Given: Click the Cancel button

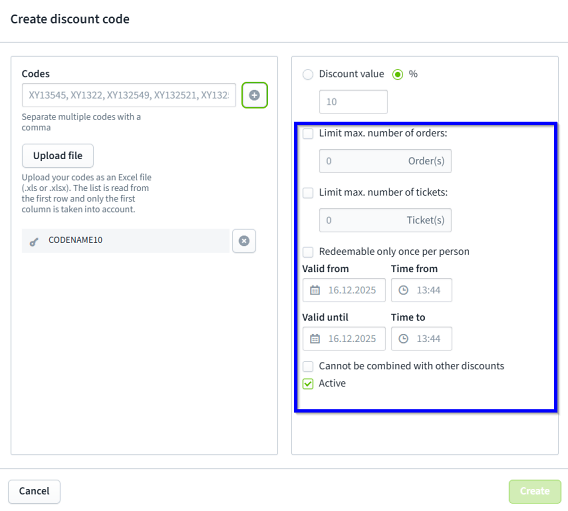Looking at the screenshot, I should pos(34,491).
